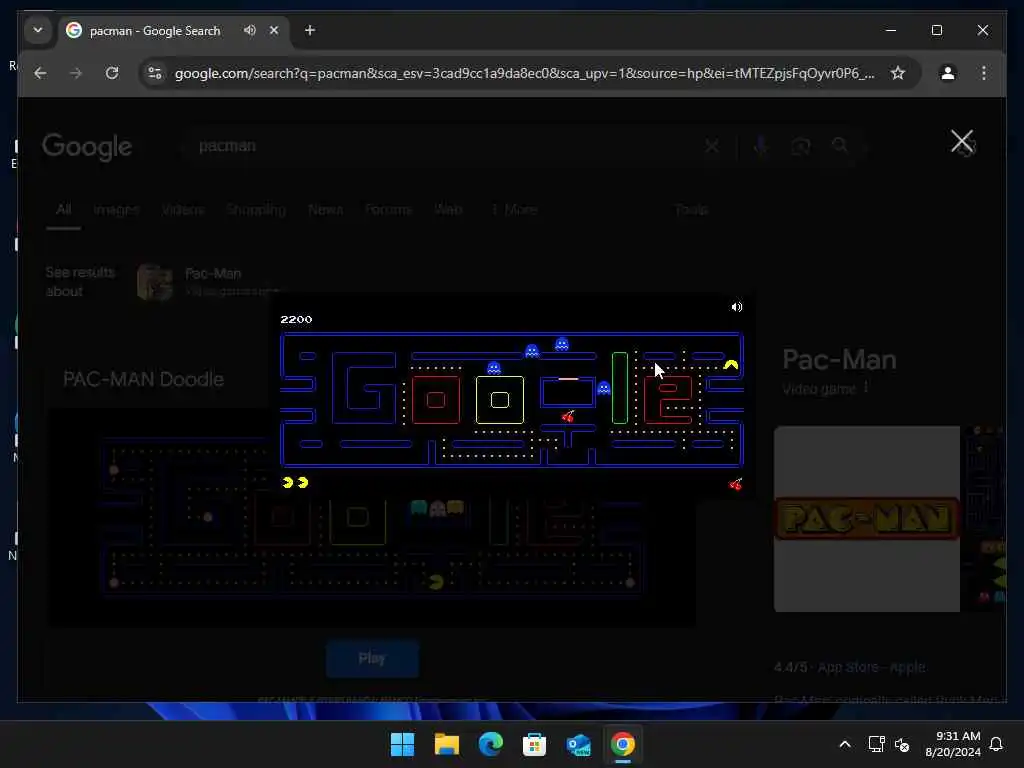Click the address bar URL
This screenshot has height=768, width=1024.
pos(524,73)
